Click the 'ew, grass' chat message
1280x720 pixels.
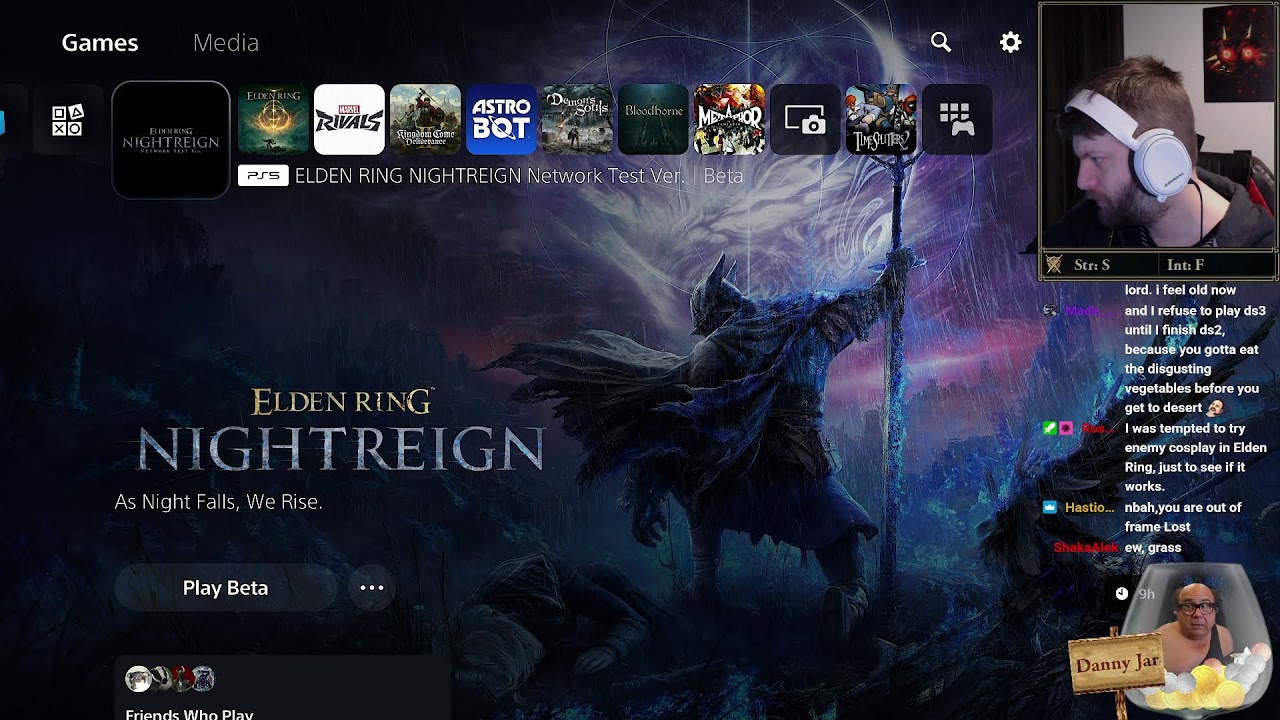[1153, 548]
